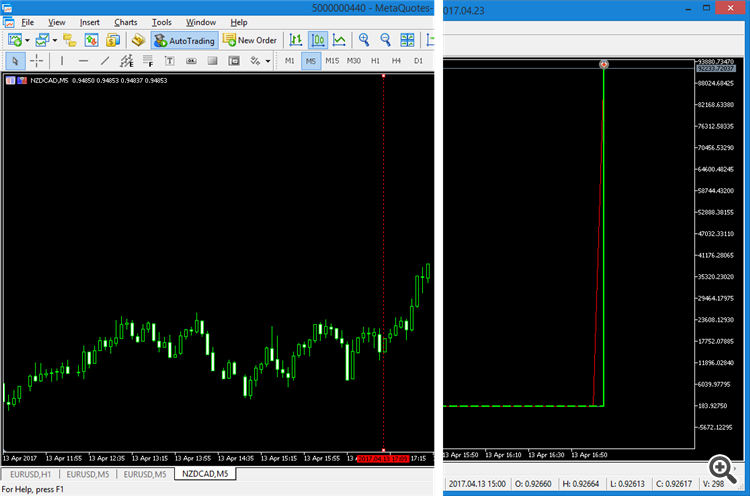This screenshot has height=496, width=750.
Task: Open the Charts menu
Action: click(x=125, y=22)
